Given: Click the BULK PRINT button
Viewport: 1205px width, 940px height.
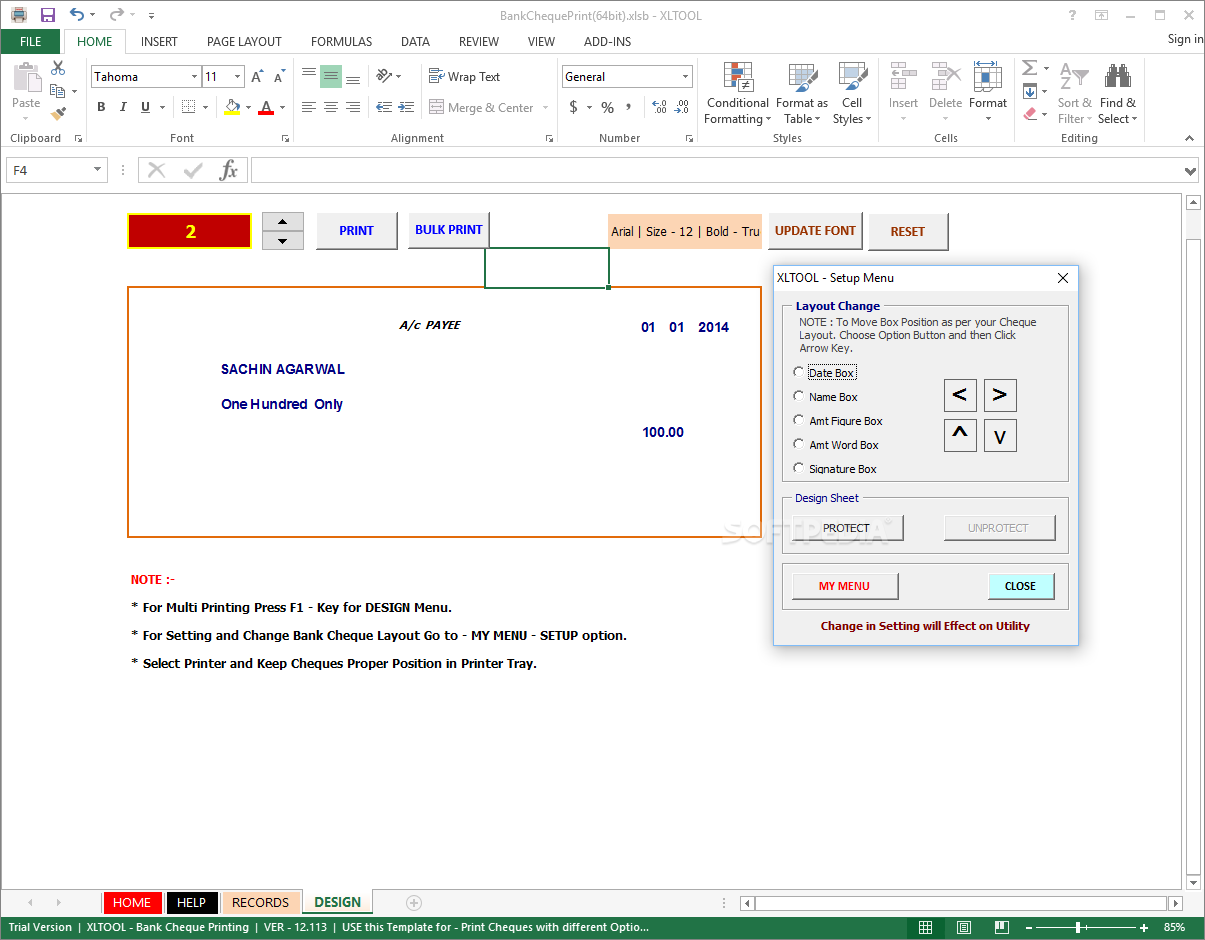Looking at the screenshot, I should pyautogui.click(x=449, y=230).
